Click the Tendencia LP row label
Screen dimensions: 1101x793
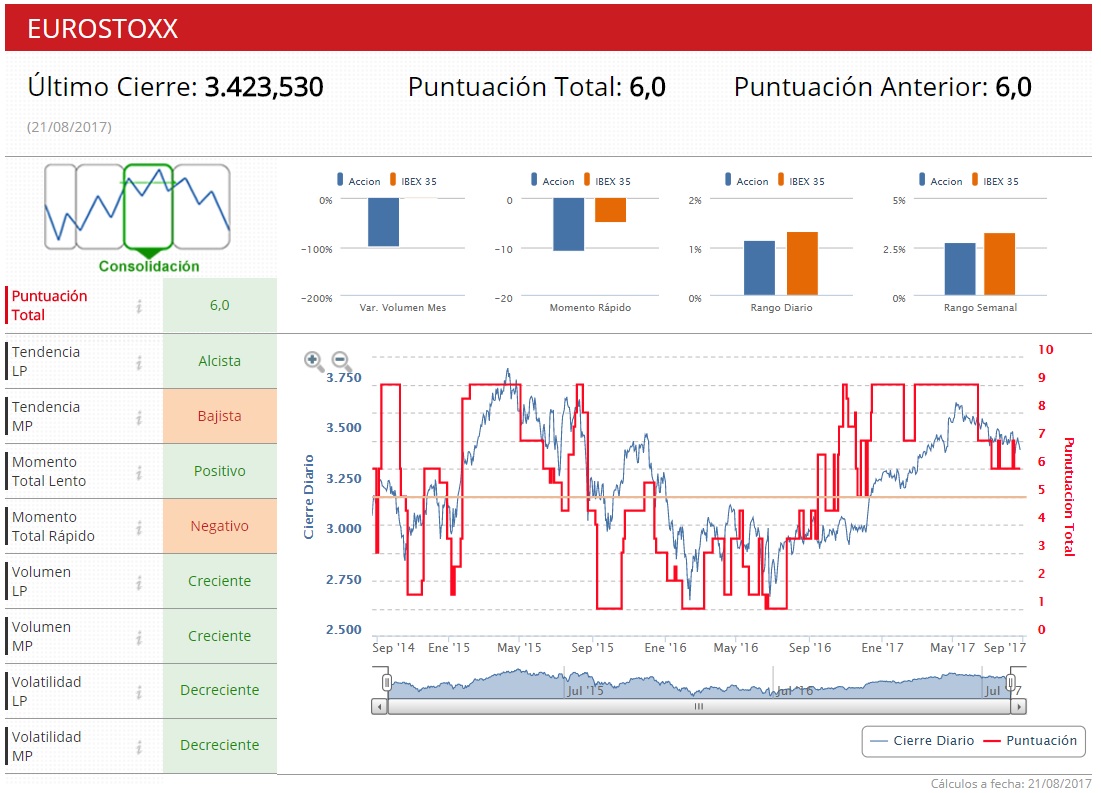(x=46, y=361)
